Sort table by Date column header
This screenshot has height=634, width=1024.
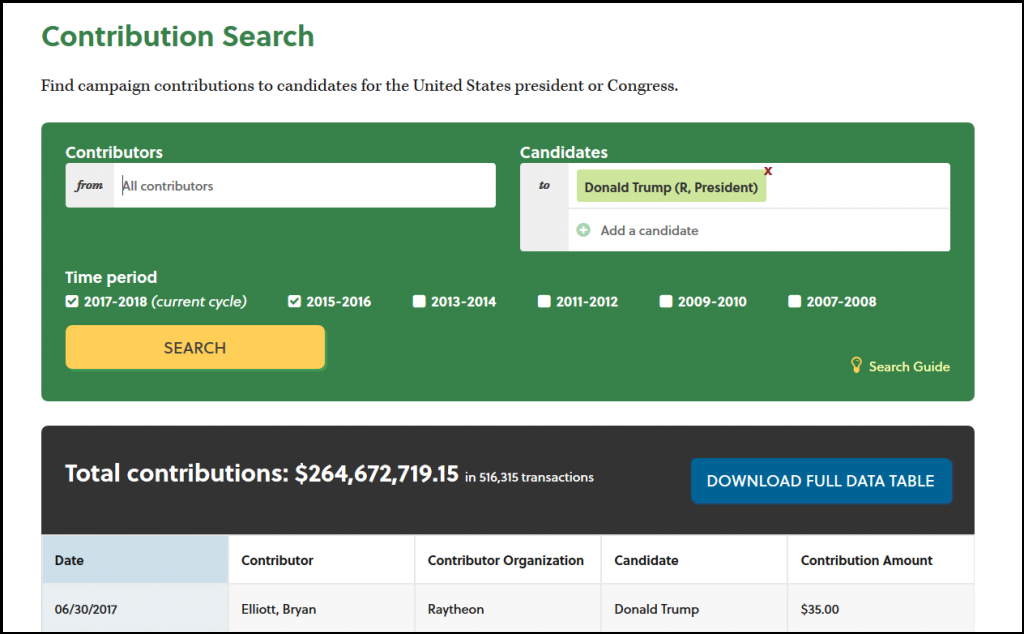[x=135, y=560]
